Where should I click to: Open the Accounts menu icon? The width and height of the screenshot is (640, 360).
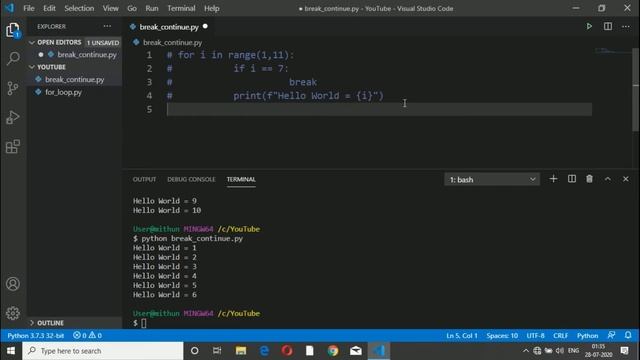point(13,284)
